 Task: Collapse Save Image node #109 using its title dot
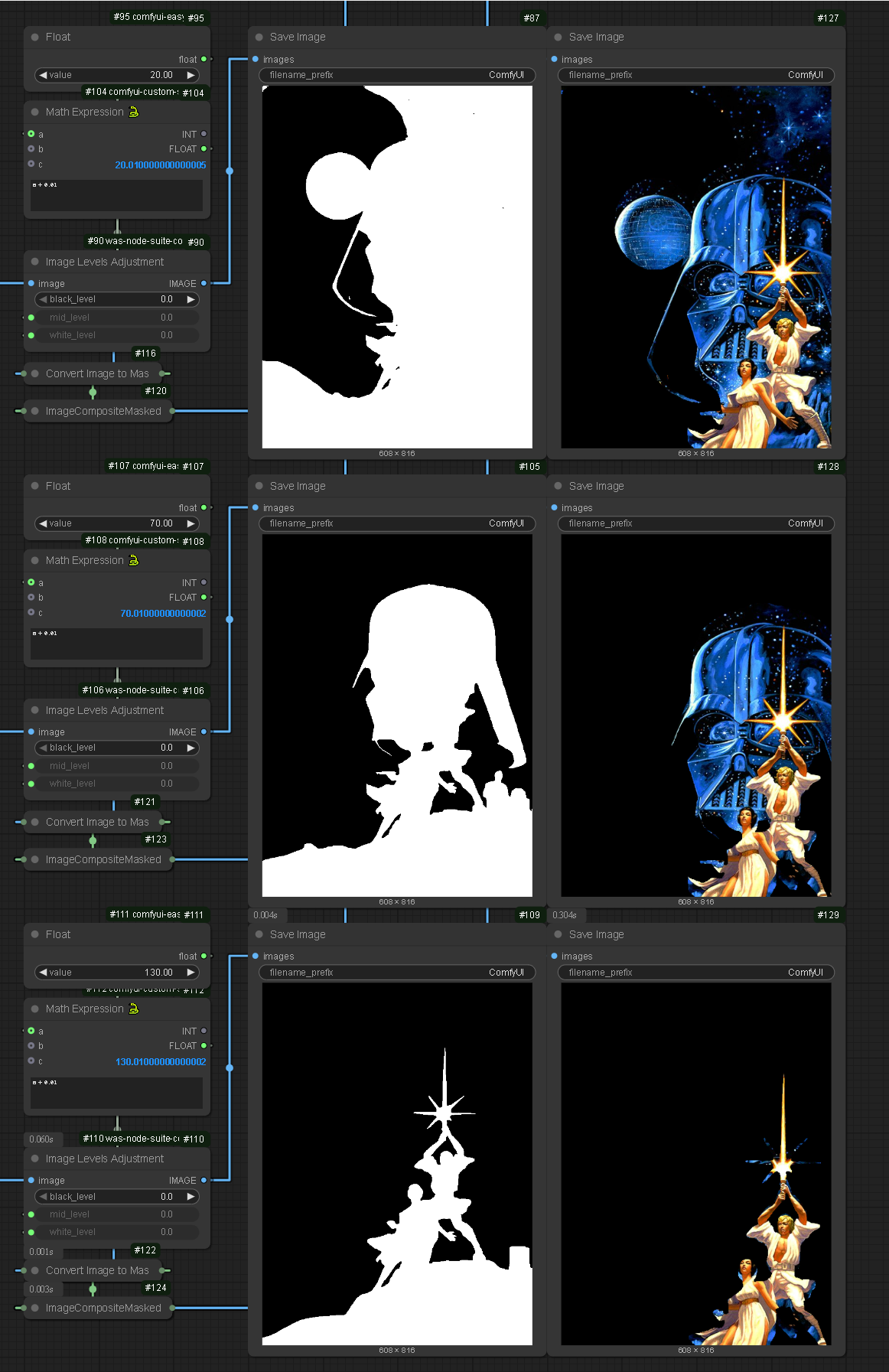tap(259, 934)
